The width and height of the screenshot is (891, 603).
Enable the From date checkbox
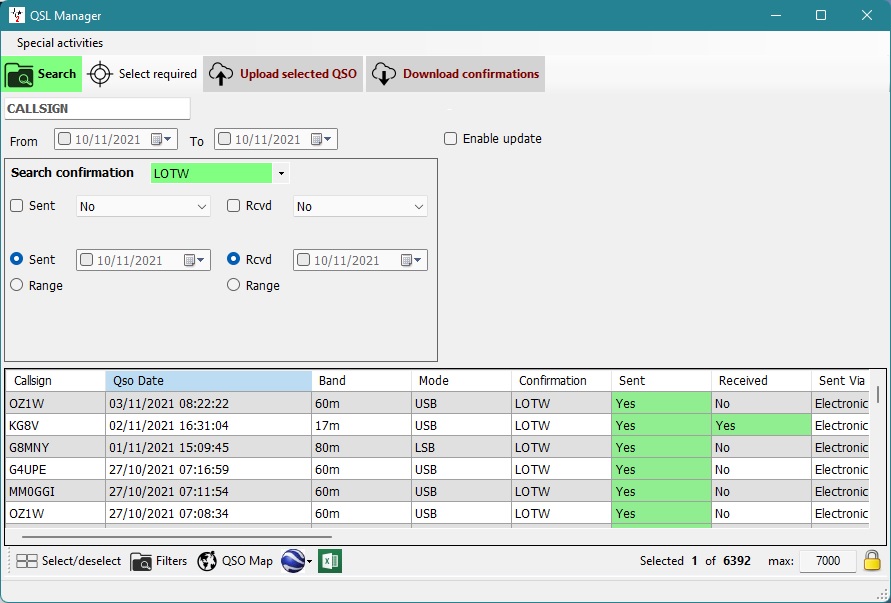65,139
